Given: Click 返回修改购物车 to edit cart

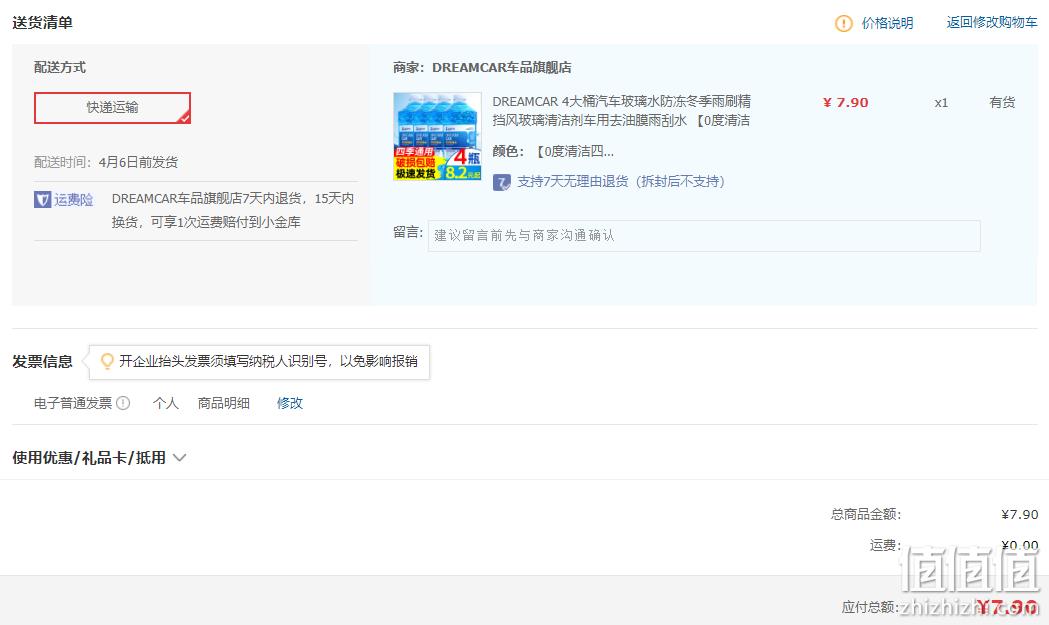Looking at the screenshot, I should tap(991, 23).
